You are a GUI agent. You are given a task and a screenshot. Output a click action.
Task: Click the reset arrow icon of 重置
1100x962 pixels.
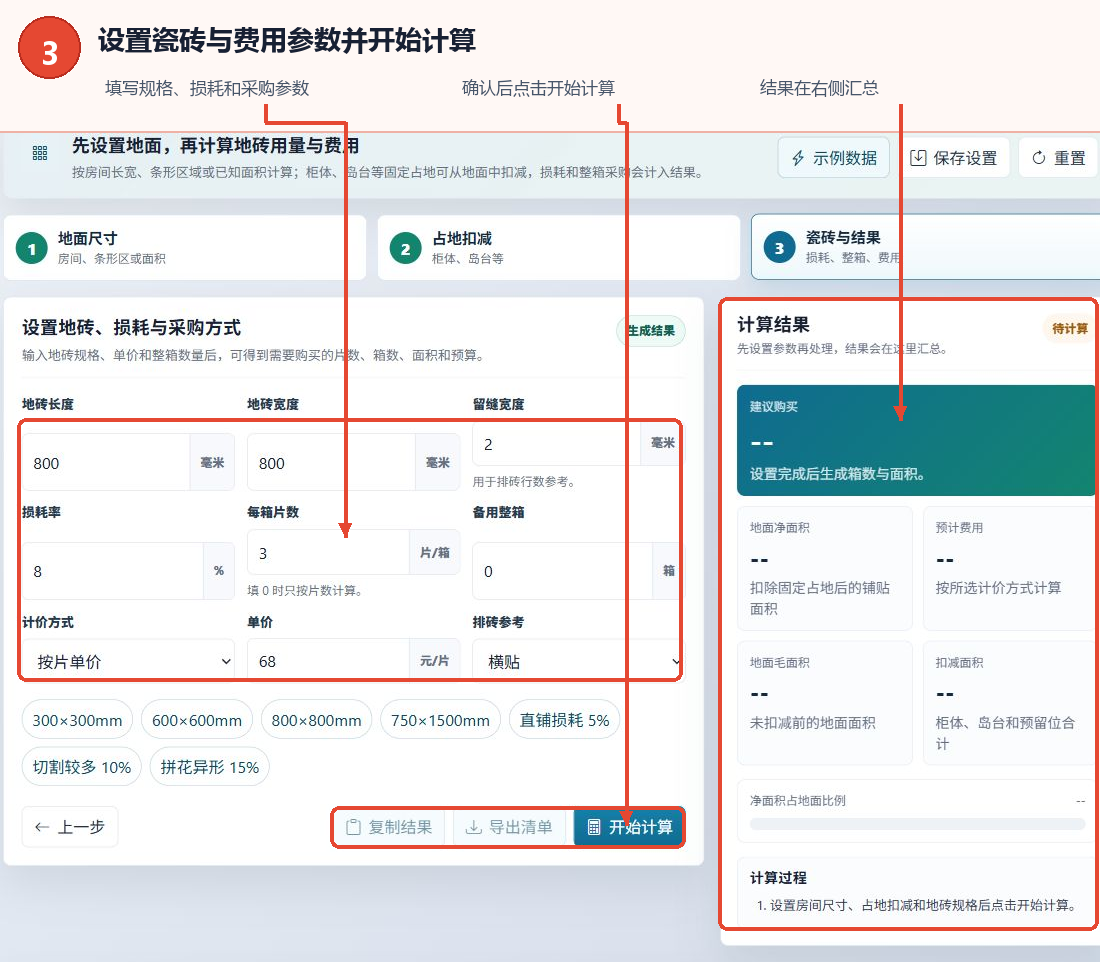(x=1039, y=158)
